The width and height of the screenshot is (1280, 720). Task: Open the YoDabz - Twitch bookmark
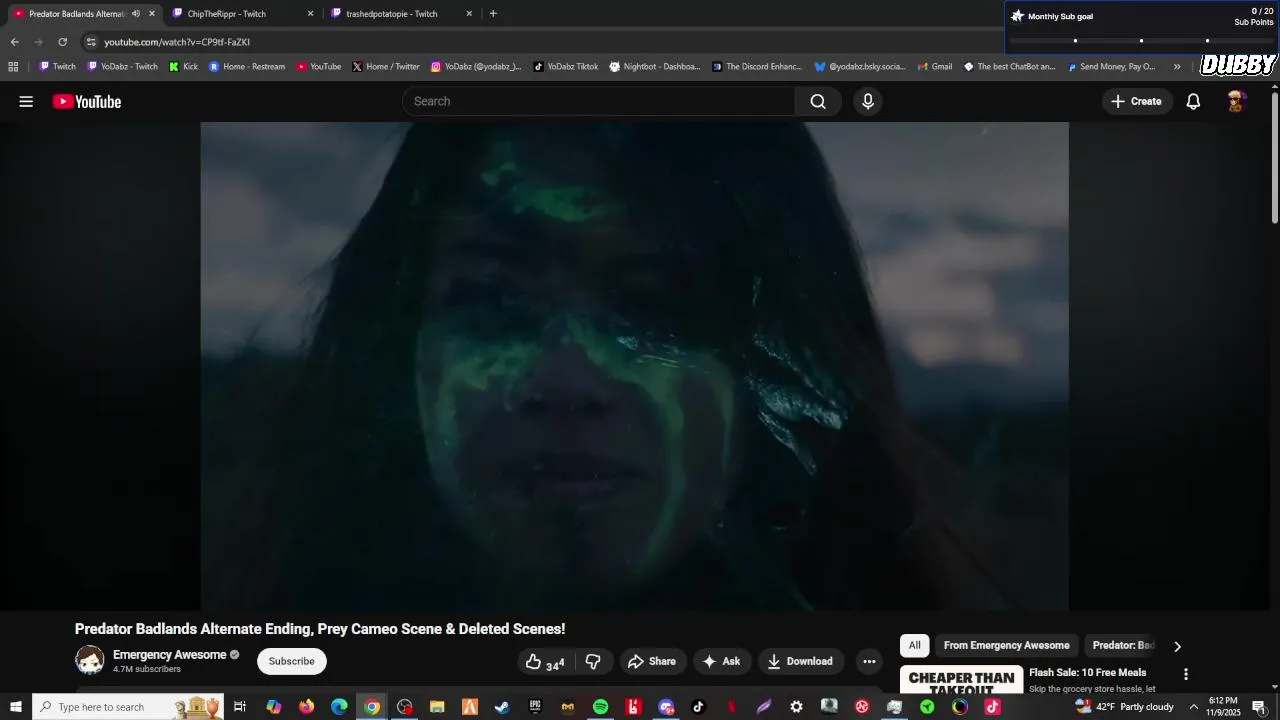click(x=123, y=67)
